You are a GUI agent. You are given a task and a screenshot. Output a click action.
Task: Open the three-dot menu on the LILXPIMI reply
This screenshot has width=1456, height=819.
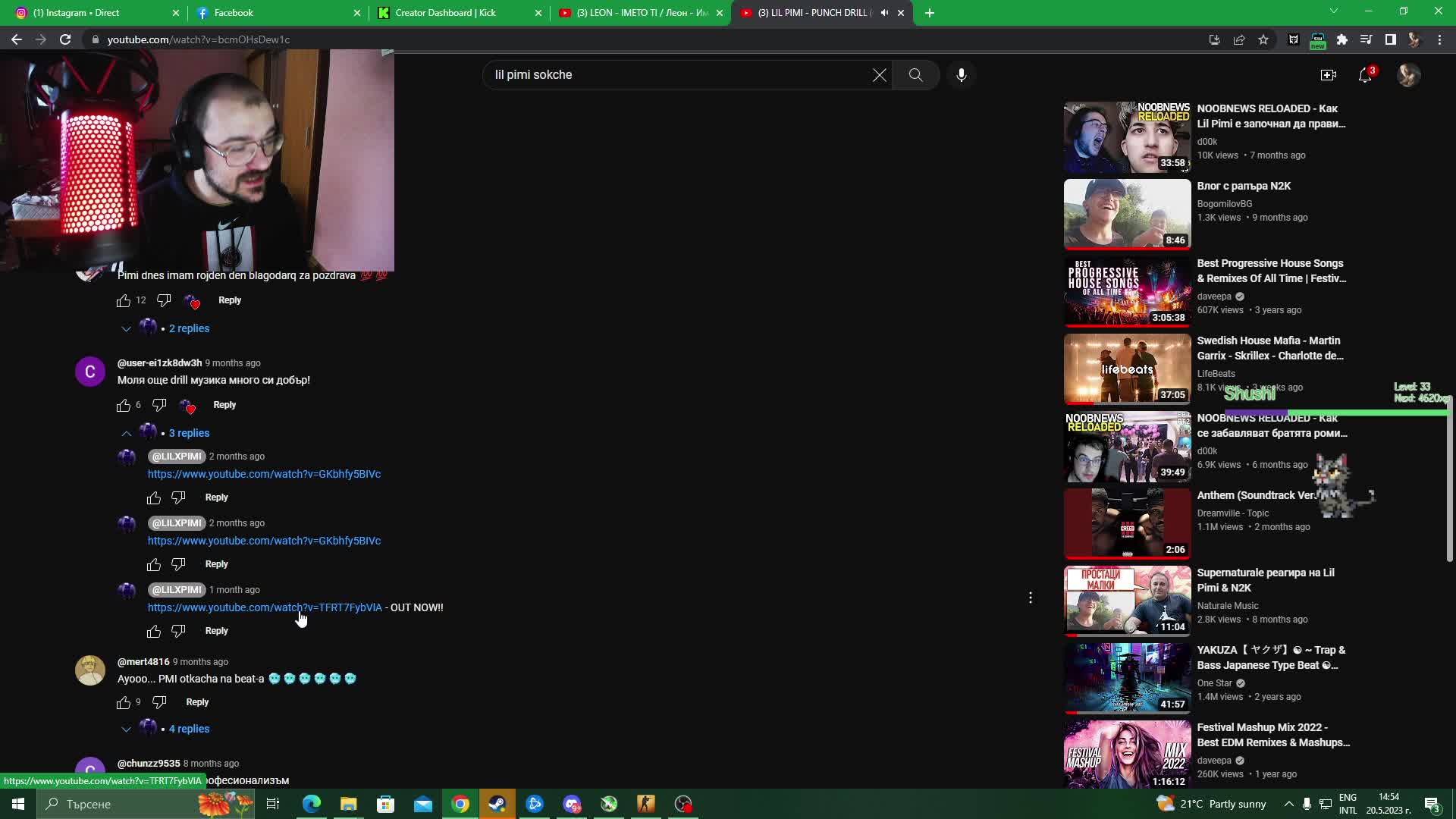pyautogui.click(x=1030, y=598)
